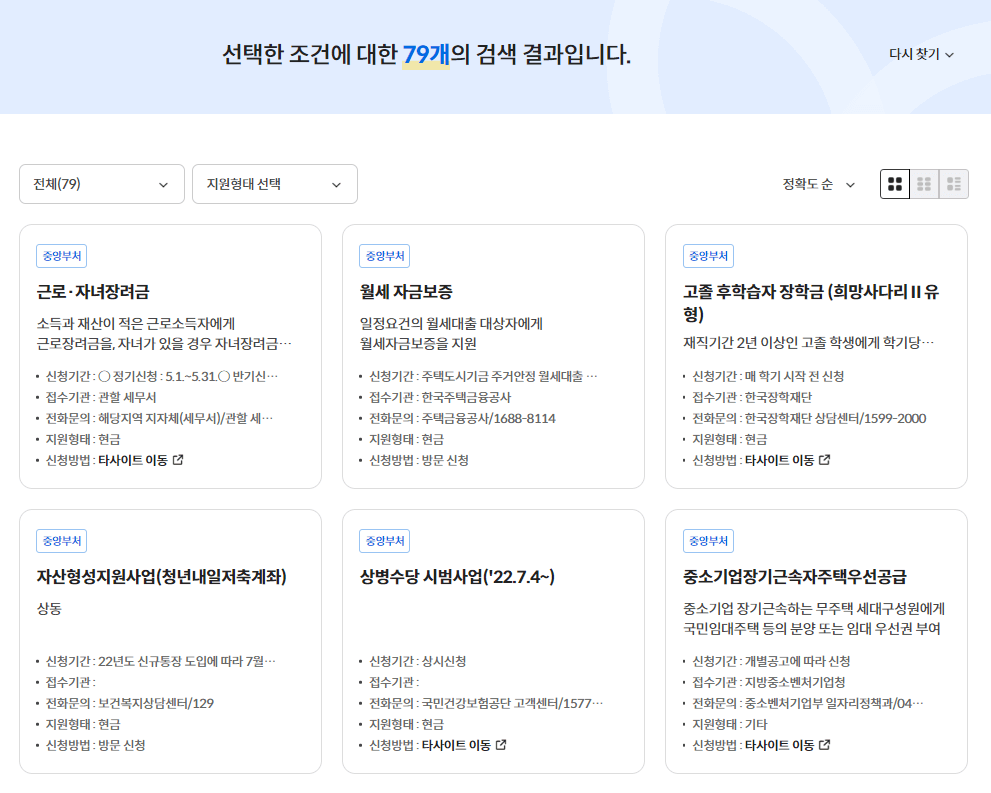The height and width of the screenshot is (793, 991).
Task: Open 고졸 후학습자 장학금 (희망사다리 II 유형) title
Action: [812, 303]
